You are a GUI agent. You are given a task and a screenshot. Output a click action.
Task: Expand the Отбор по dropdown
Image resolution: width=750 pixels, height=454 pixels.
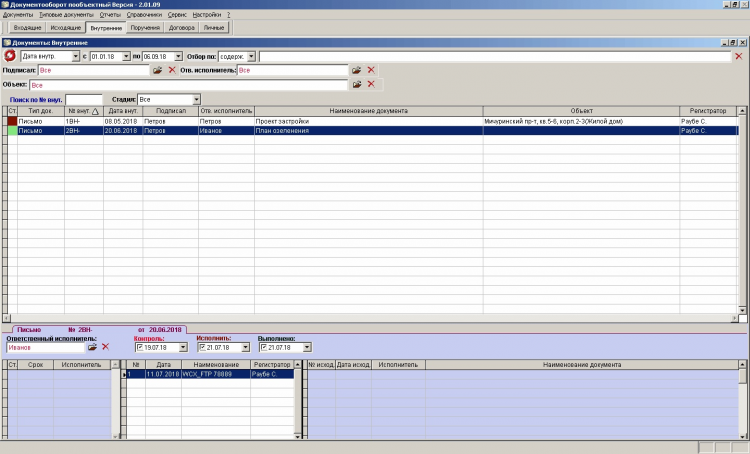click(251, 56)
